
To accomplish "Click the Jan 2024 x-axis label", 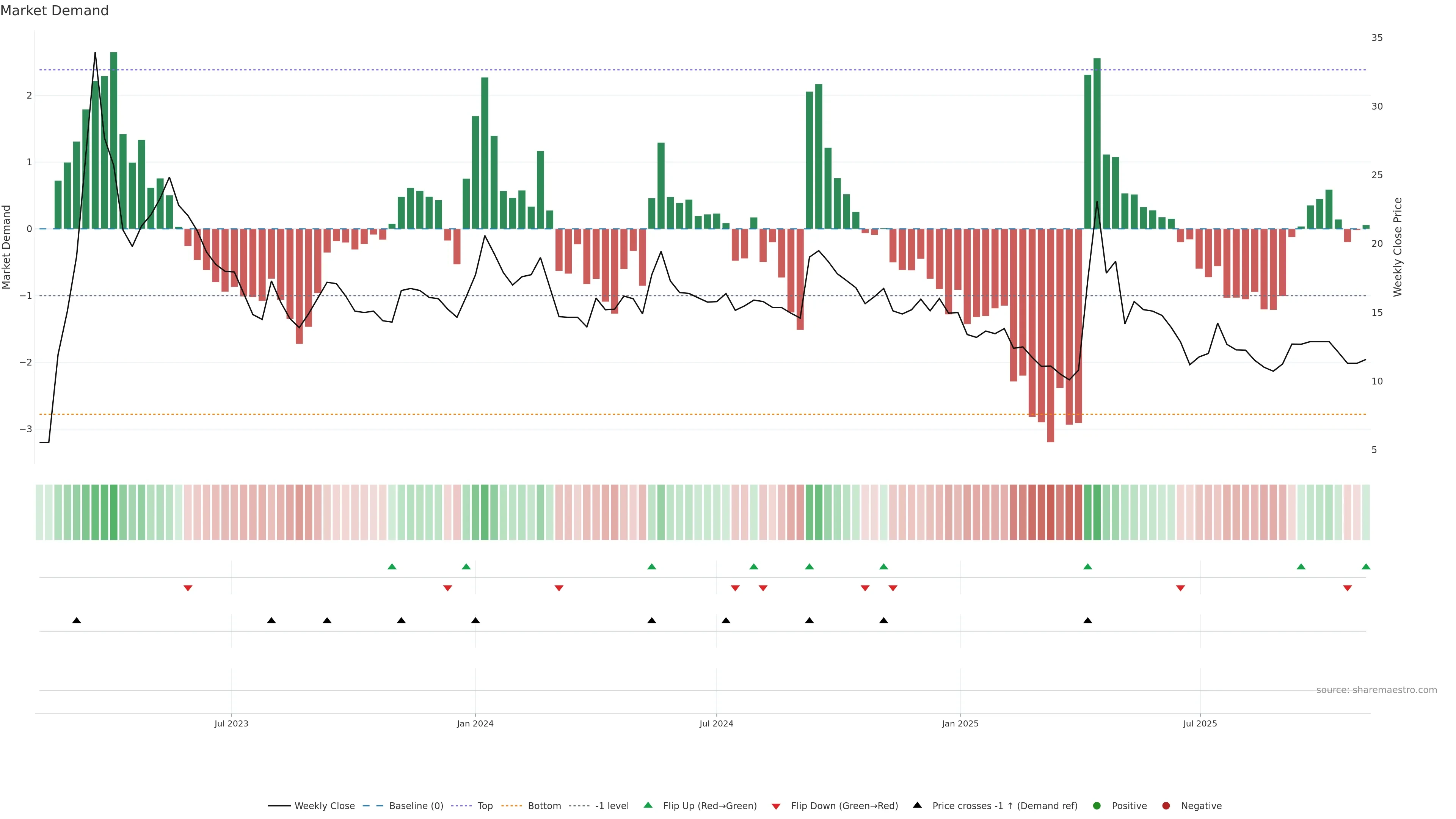I will [x=475, y=723].
